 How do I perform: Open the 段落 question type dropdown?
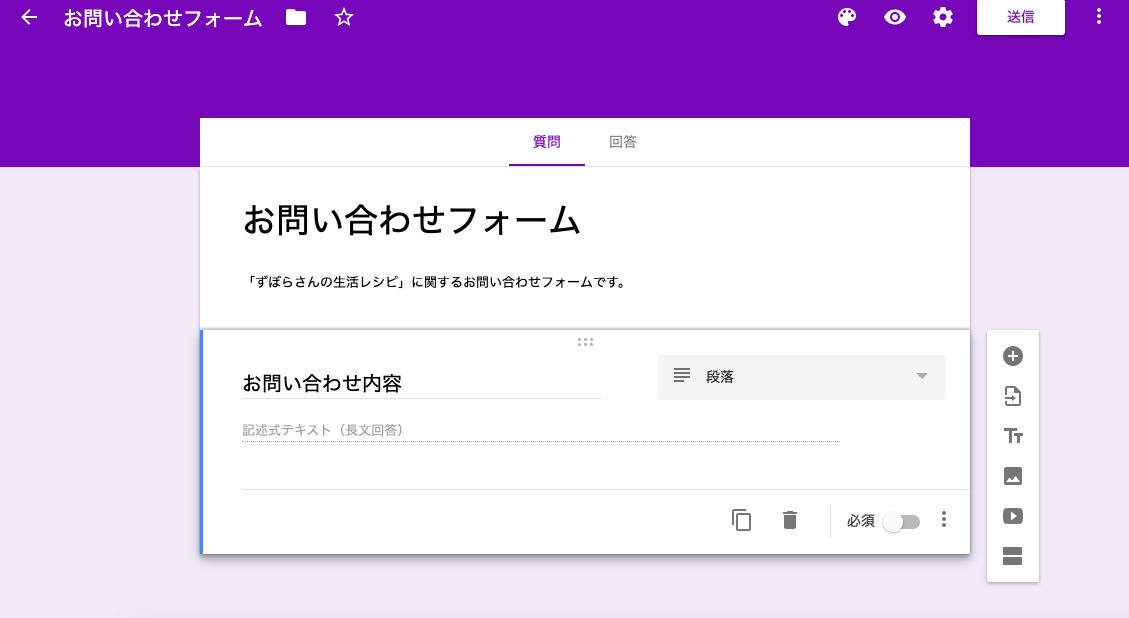(801, 377)
